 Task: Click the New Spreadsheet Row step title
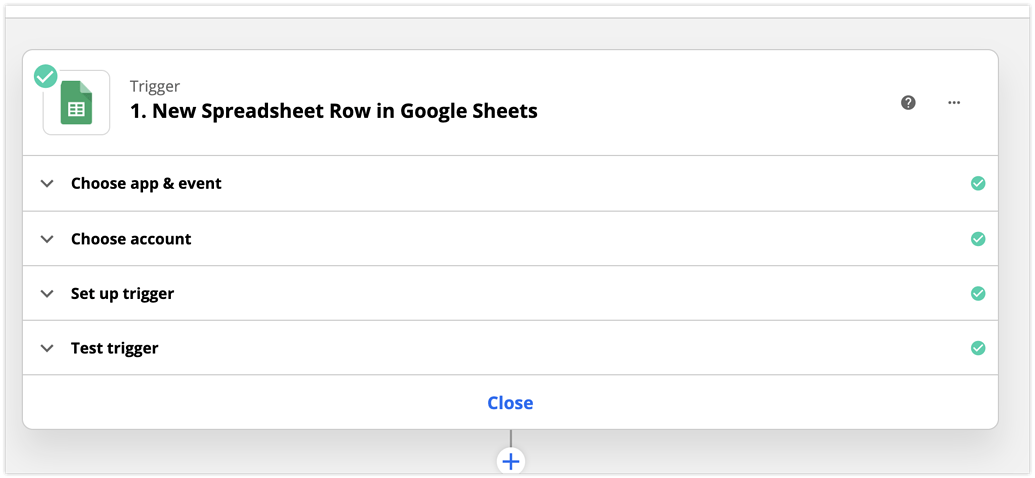coord(334,111)
